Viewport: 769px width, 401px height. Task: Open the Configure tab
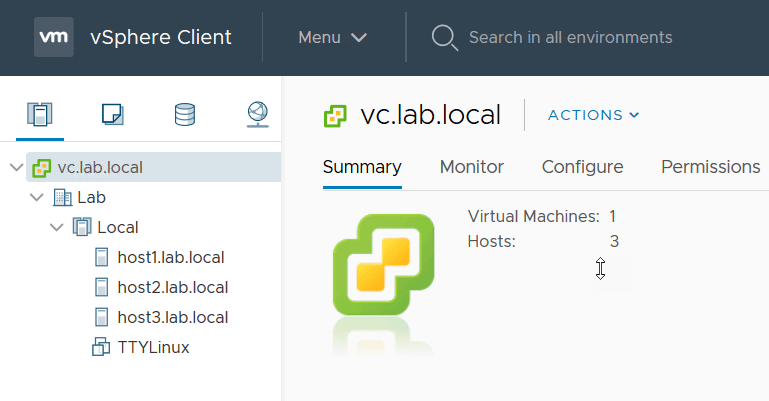(x=583, y=167)
